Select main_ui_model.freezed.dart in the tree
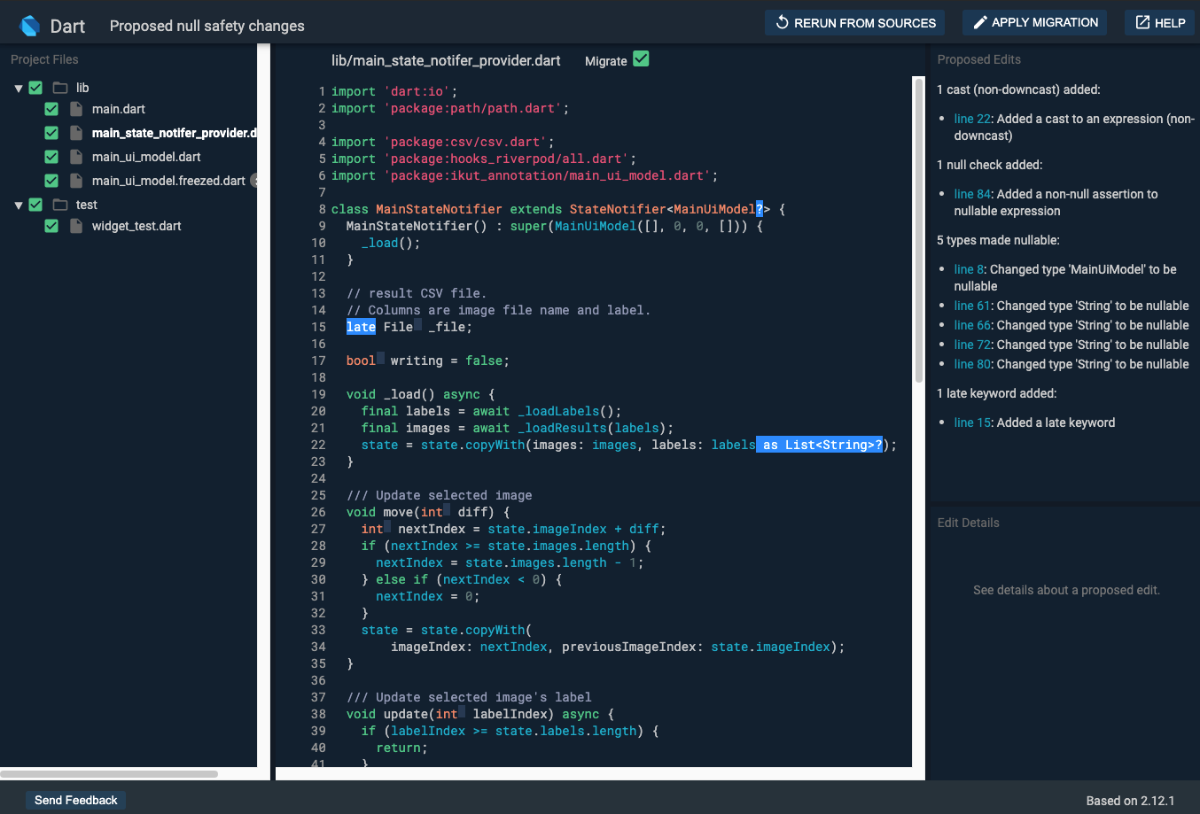 [x=168, y=181]
